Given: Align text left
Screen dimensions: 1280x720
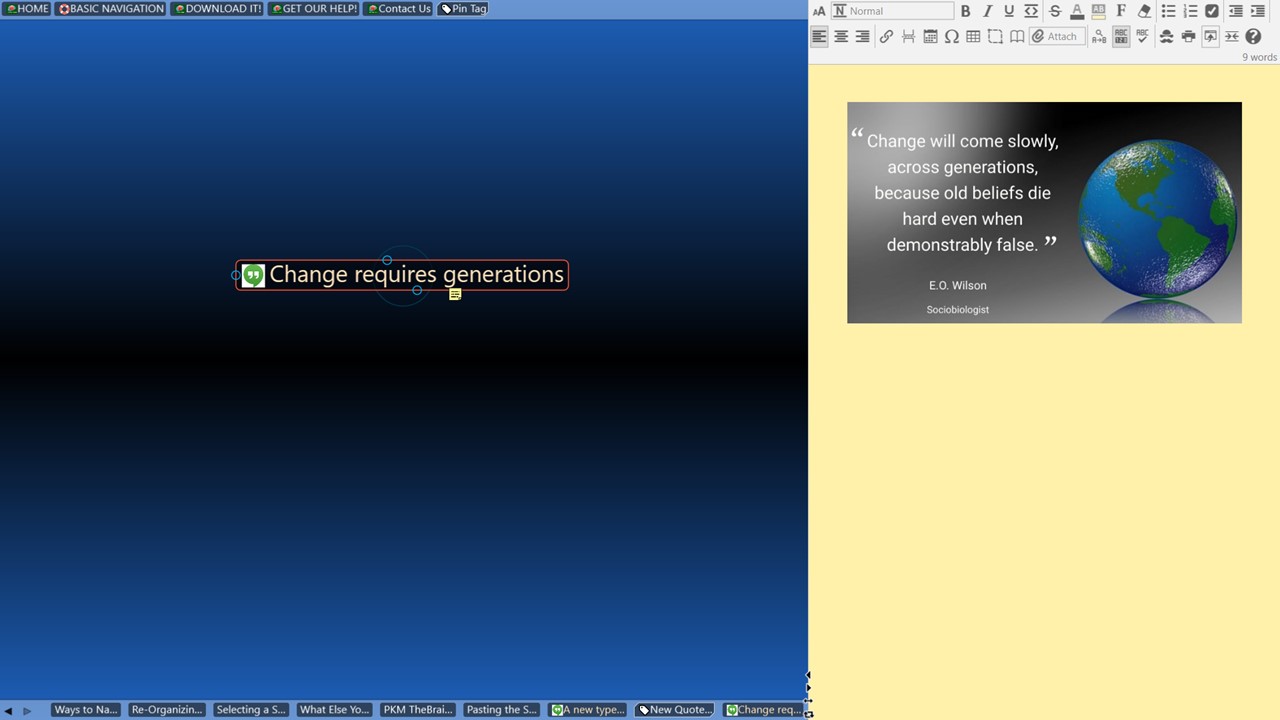Looking at the screenshot, I should pyautogui.click(x=819, y=37).
